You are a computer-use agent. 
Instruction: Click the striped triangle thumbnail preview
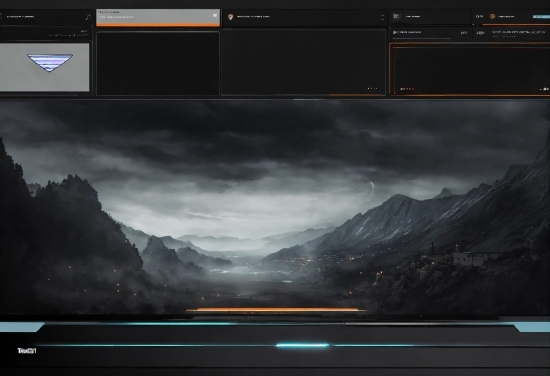(x=50, y=62)
